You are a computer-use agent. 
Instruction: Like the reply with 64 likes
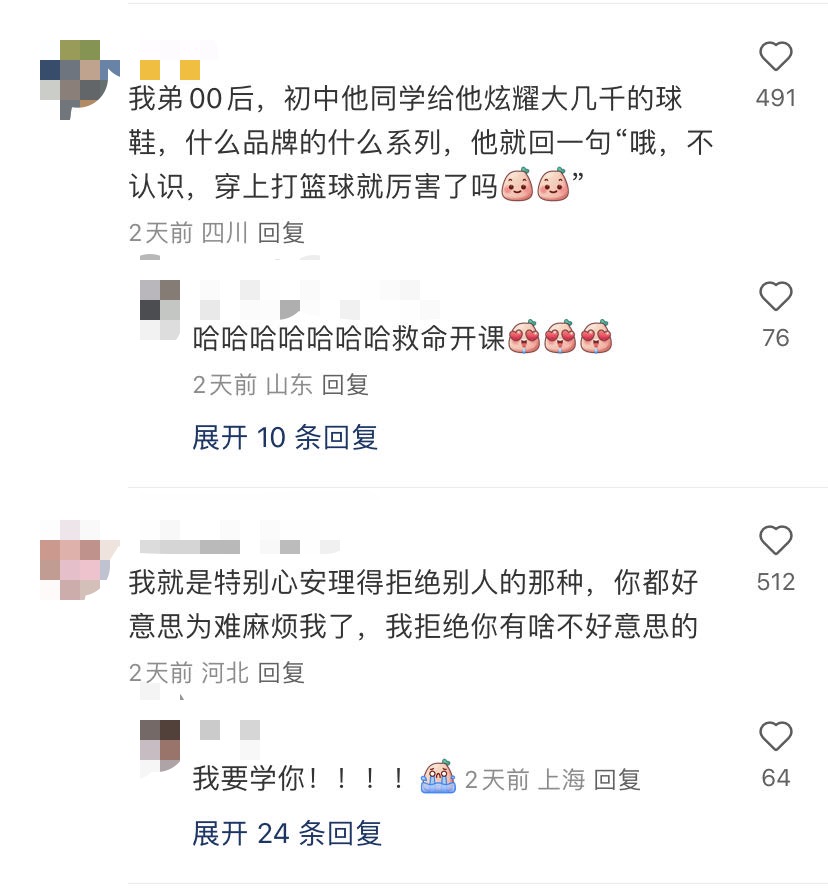pyautogui.click(x=776, y=736)
